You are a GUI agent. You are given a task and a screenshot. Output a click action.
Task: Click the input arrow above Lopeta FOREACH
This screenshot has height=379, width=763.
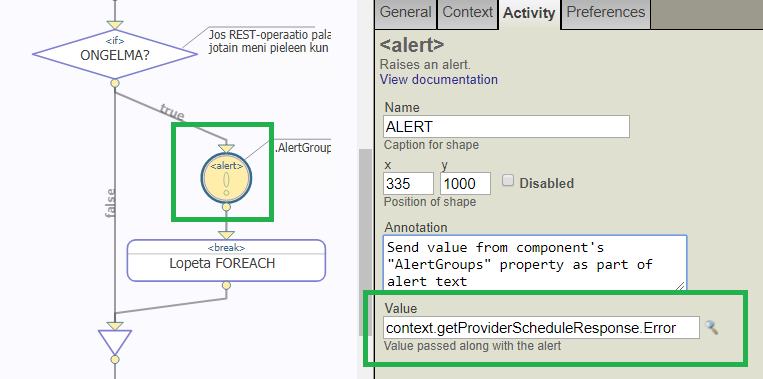(226, 235)
